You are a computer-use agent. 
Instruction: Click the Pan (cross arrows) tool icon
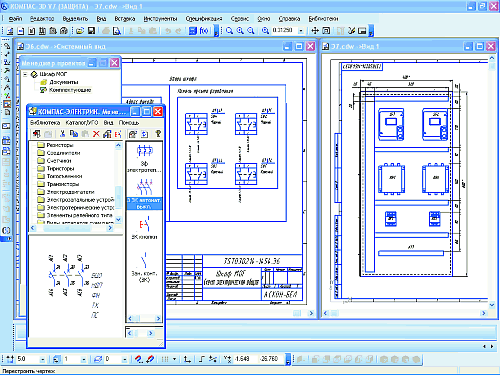(x=315, y=31)
